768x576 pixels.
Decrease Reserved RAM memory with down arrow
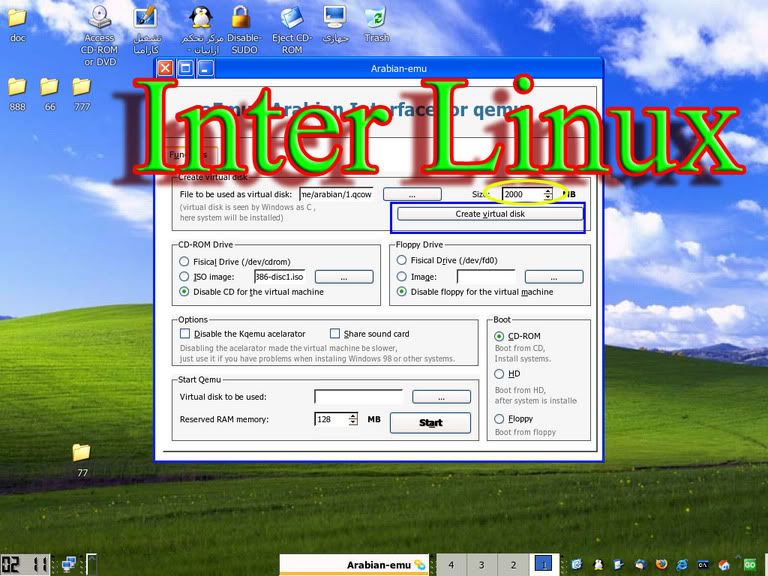coord(353,422)
